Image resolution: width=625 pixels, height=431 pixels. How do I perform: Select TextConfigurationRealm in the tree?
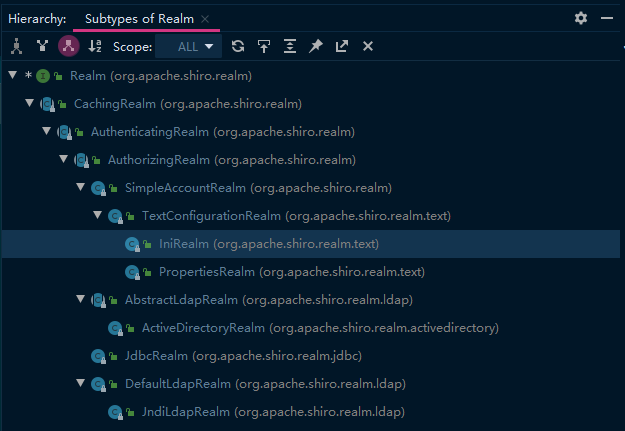311,216
